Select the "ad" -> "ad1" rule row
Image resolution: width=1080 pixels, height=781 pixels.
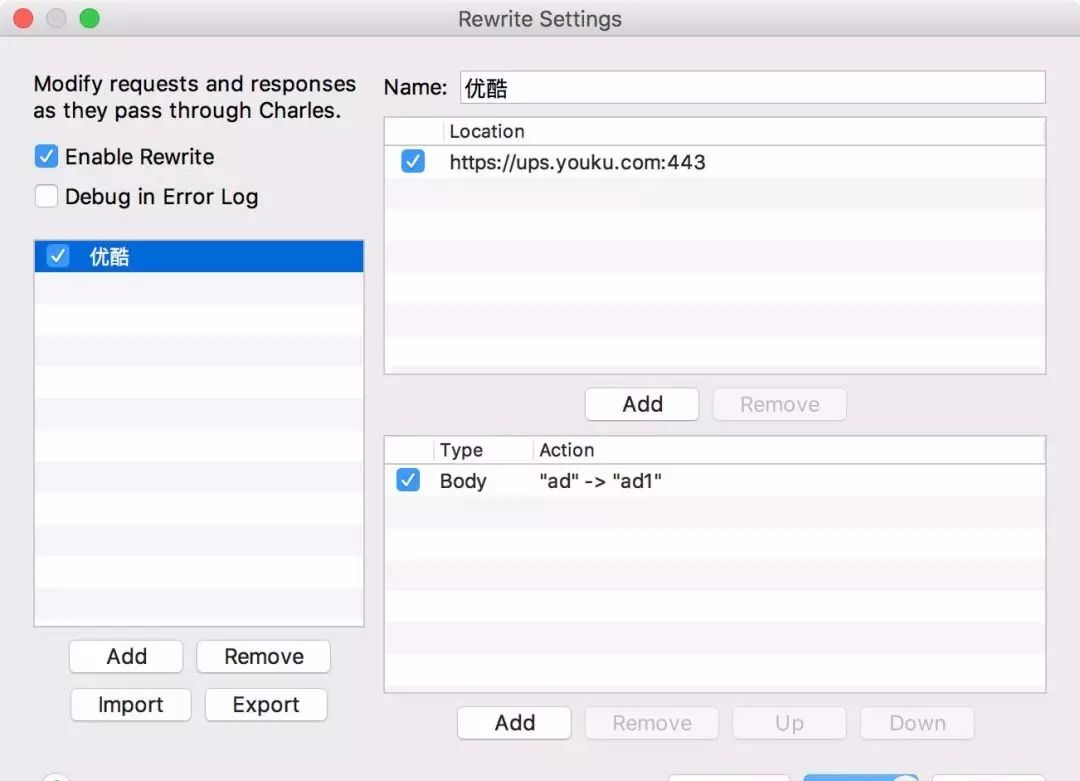pos(715,481)
